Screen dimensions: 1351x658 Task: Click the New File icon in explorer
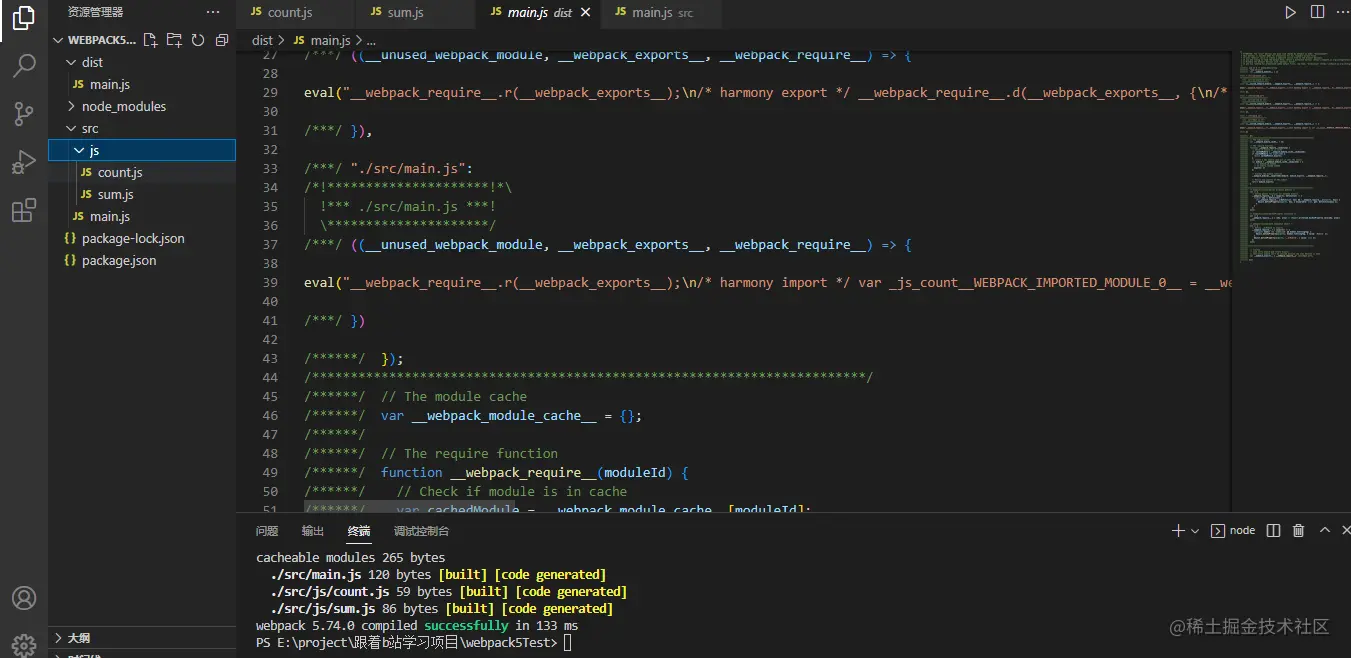(150, 40)
